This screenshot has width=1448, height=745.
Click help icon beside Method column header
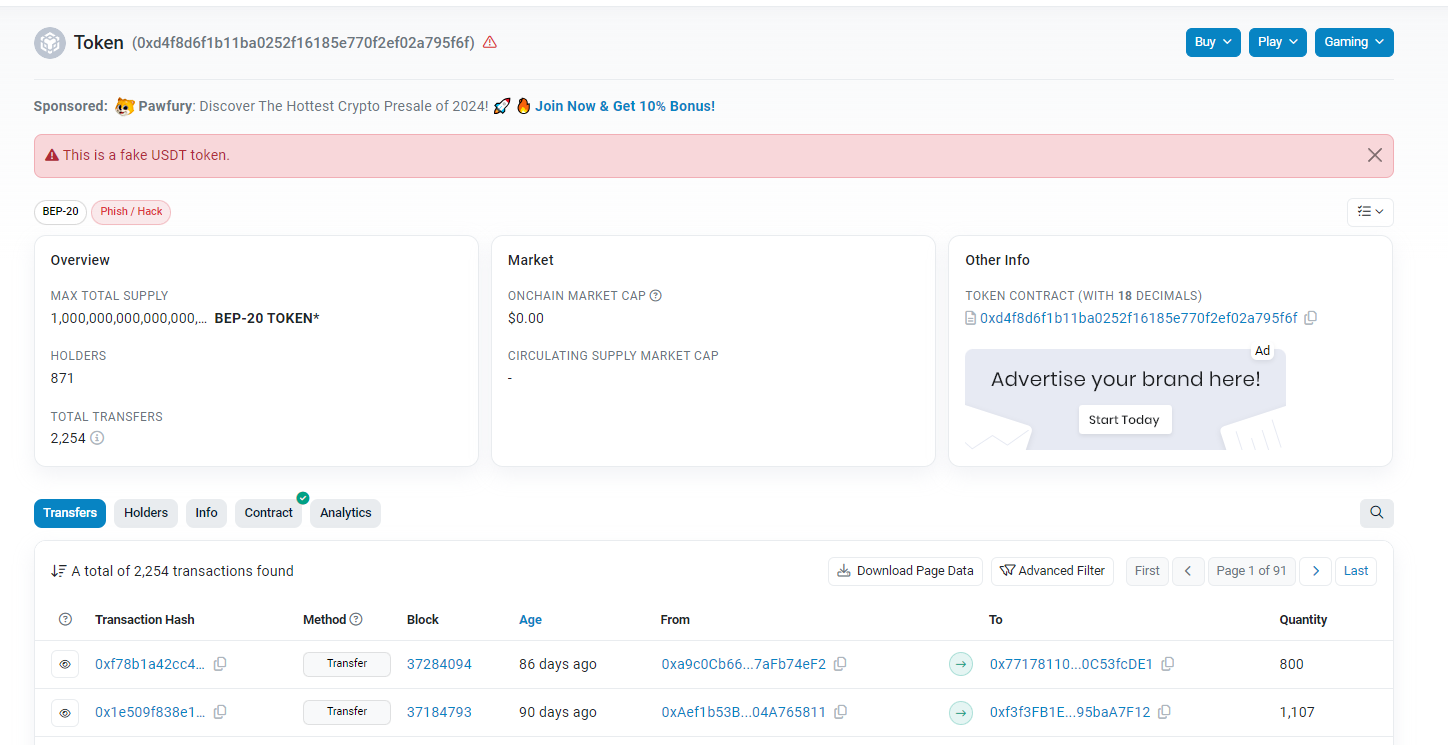click(356, 620)
